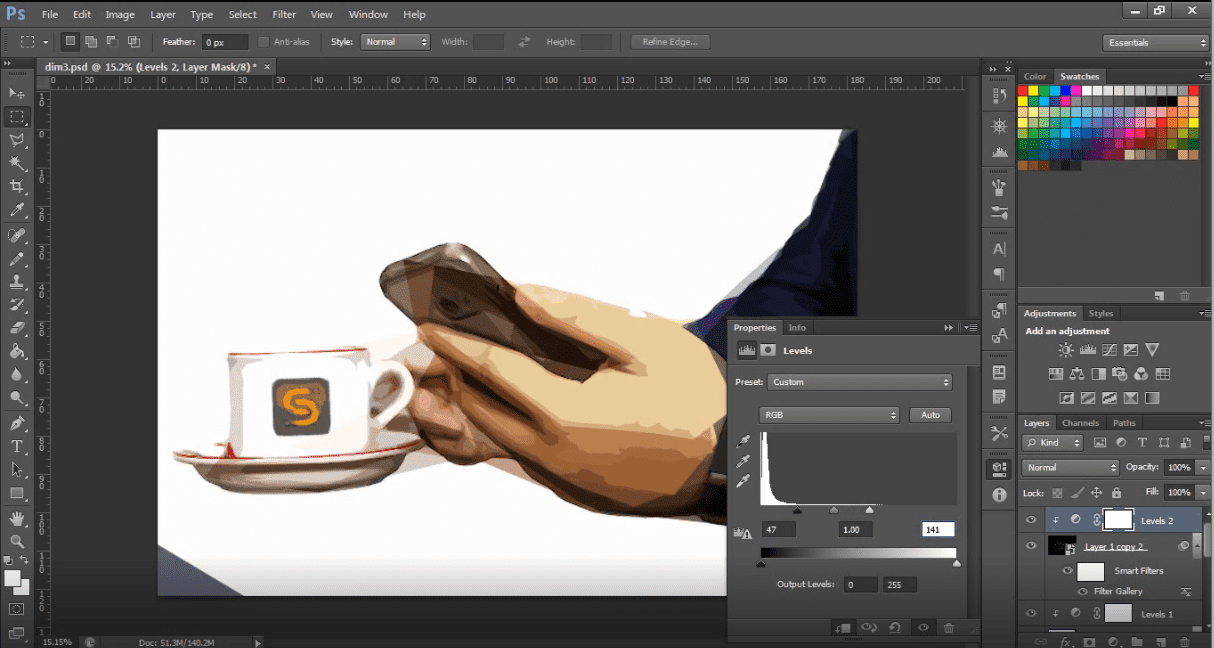Hide the Filter Gallery smart filter
Screen dimensions: 1214x648
[1083, 591]
